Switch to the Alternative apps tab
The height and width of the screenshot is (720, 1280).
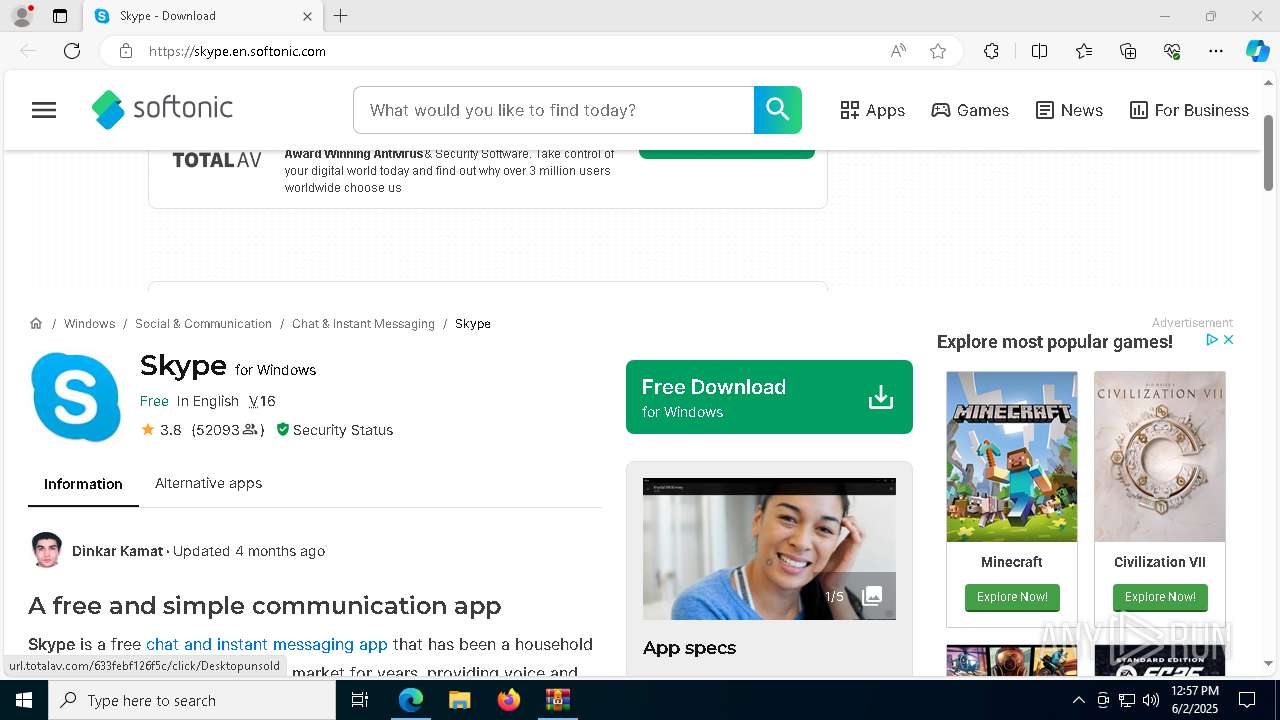point(208,483)
